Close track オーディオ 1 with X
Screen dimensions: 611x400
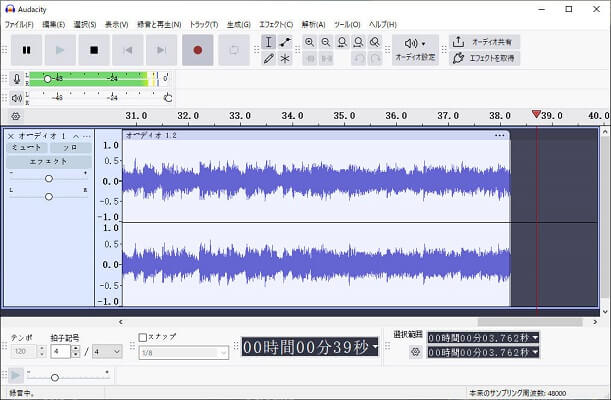click(11, 136)
